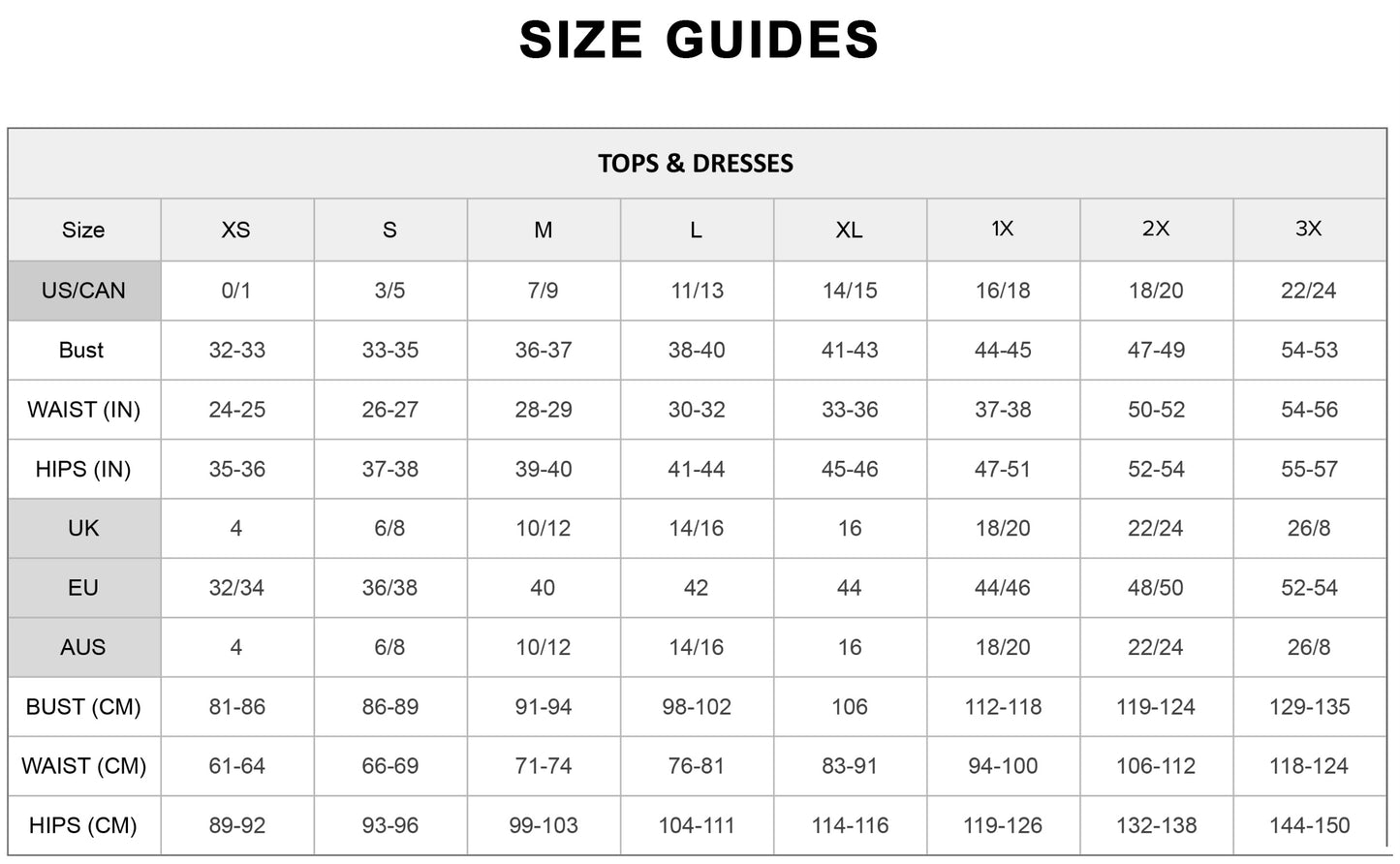
Task: Select the 1X size column header
Action: [x=1003, y=229]
